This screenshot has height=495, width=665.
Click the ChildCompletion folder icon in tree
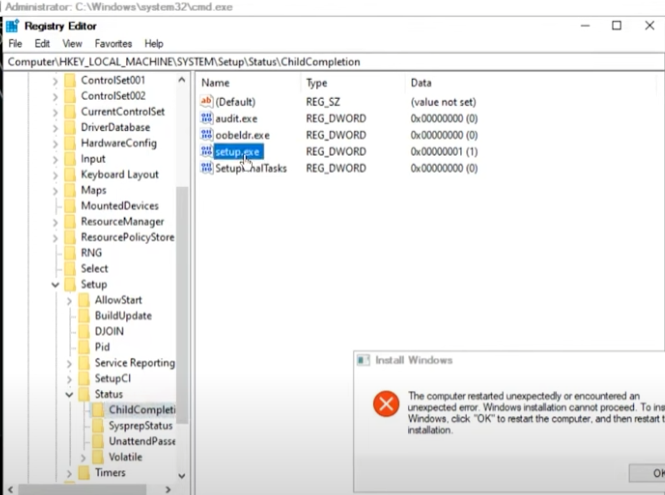click(x=97, y=410)
